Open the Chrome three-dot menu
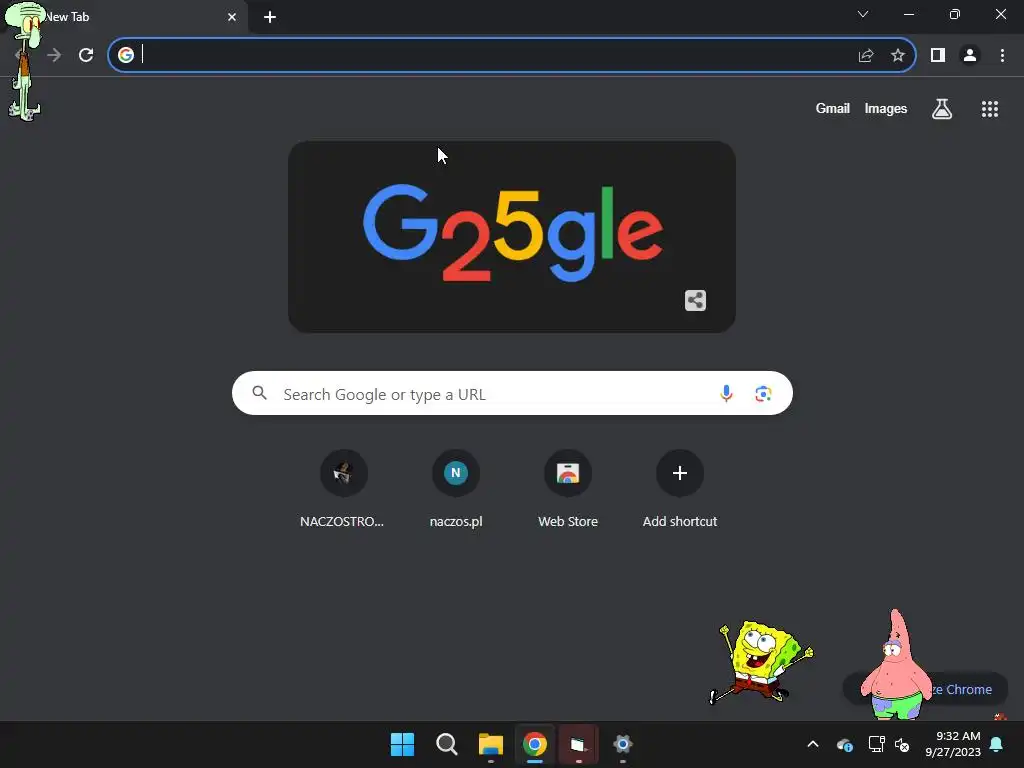The width and height of the screenshot is (1024, 768). [1002, 55]
